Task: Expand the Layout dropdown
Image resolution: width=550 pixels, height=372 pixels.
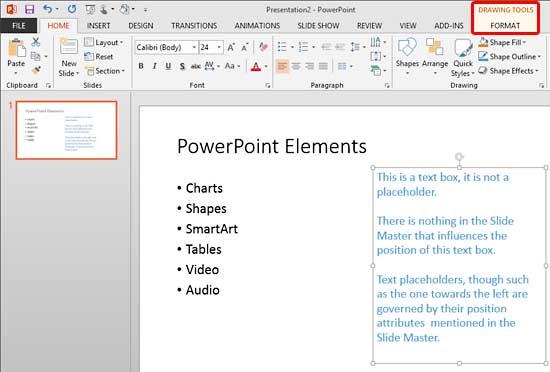Action: point(104,42)
